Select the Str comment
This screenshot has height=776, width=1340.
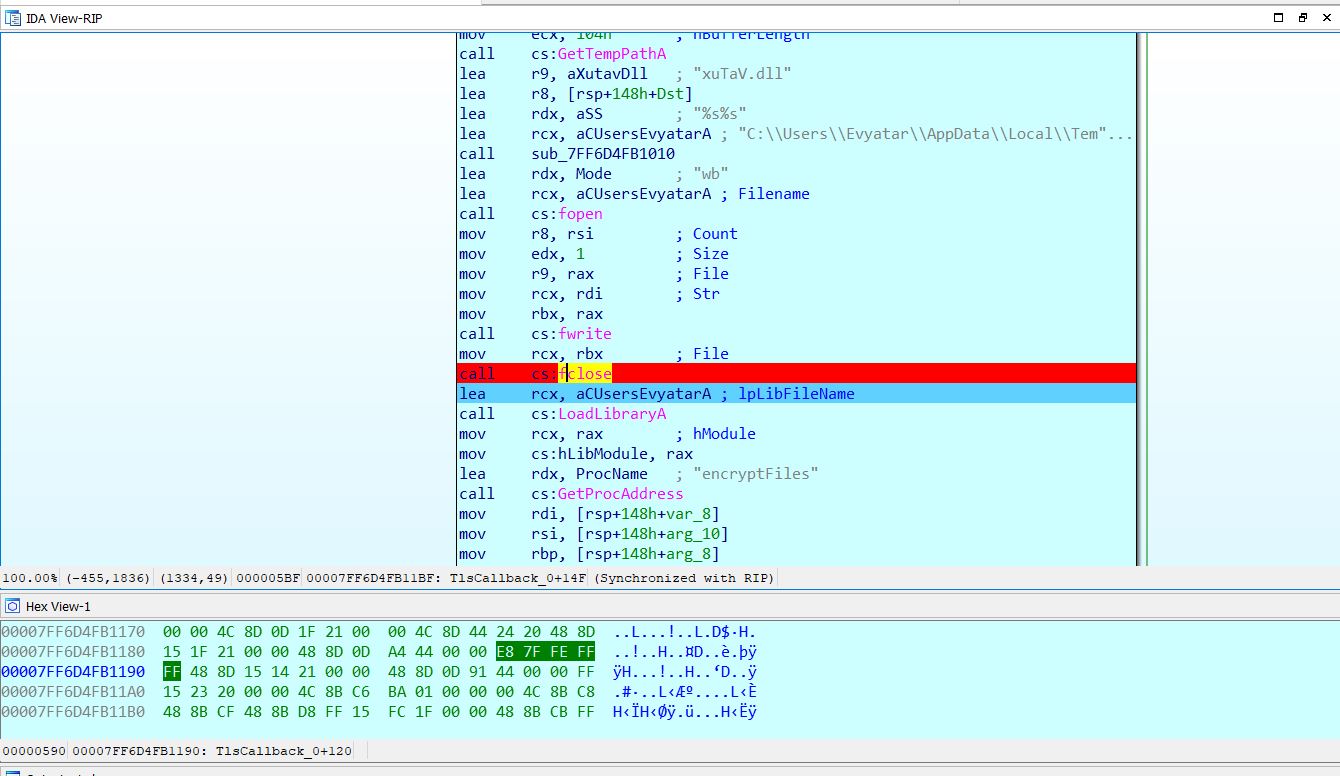tap(706, 294)
